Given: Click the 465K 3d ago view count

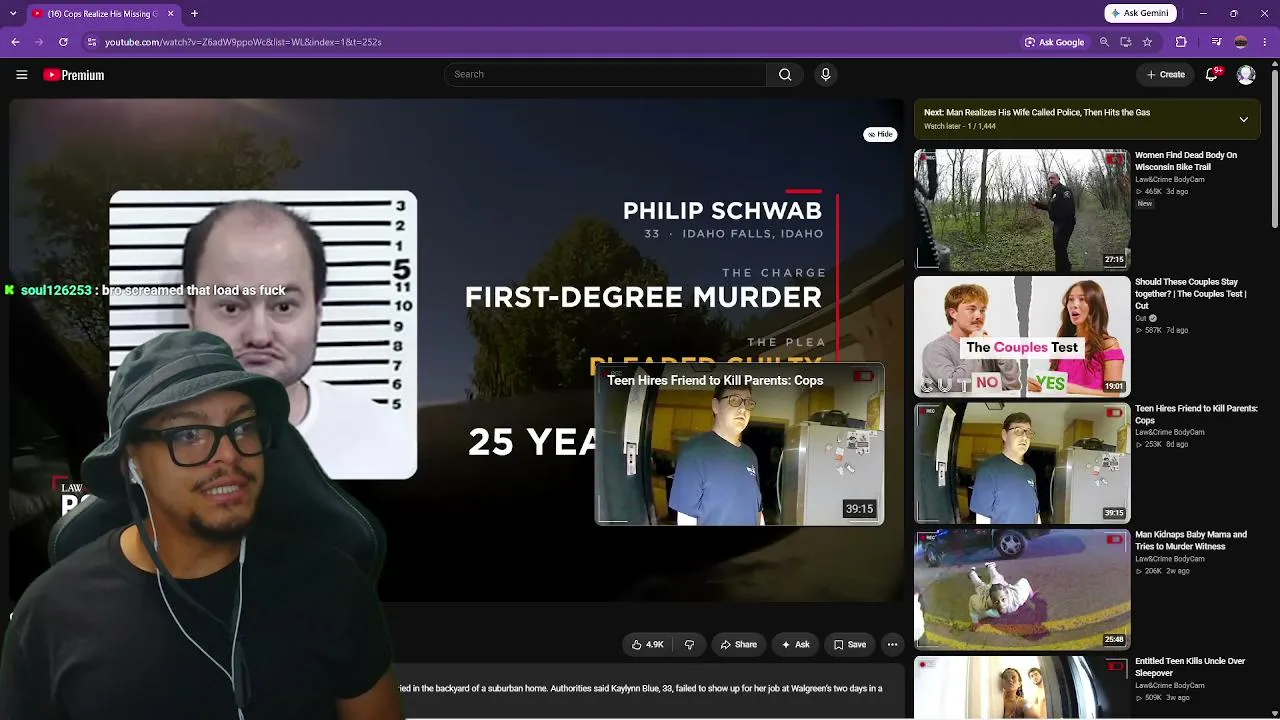Looking at the screenshot, I should 1162,191.
